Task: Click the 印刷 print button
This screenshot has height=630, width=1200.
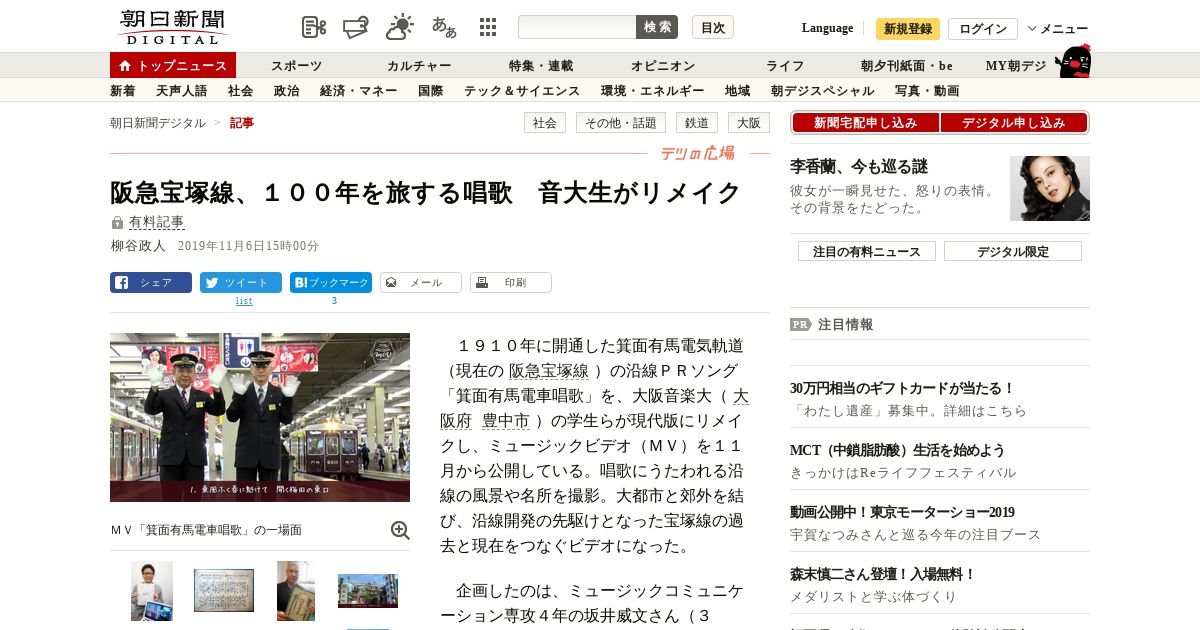Action: click(511, 283)
